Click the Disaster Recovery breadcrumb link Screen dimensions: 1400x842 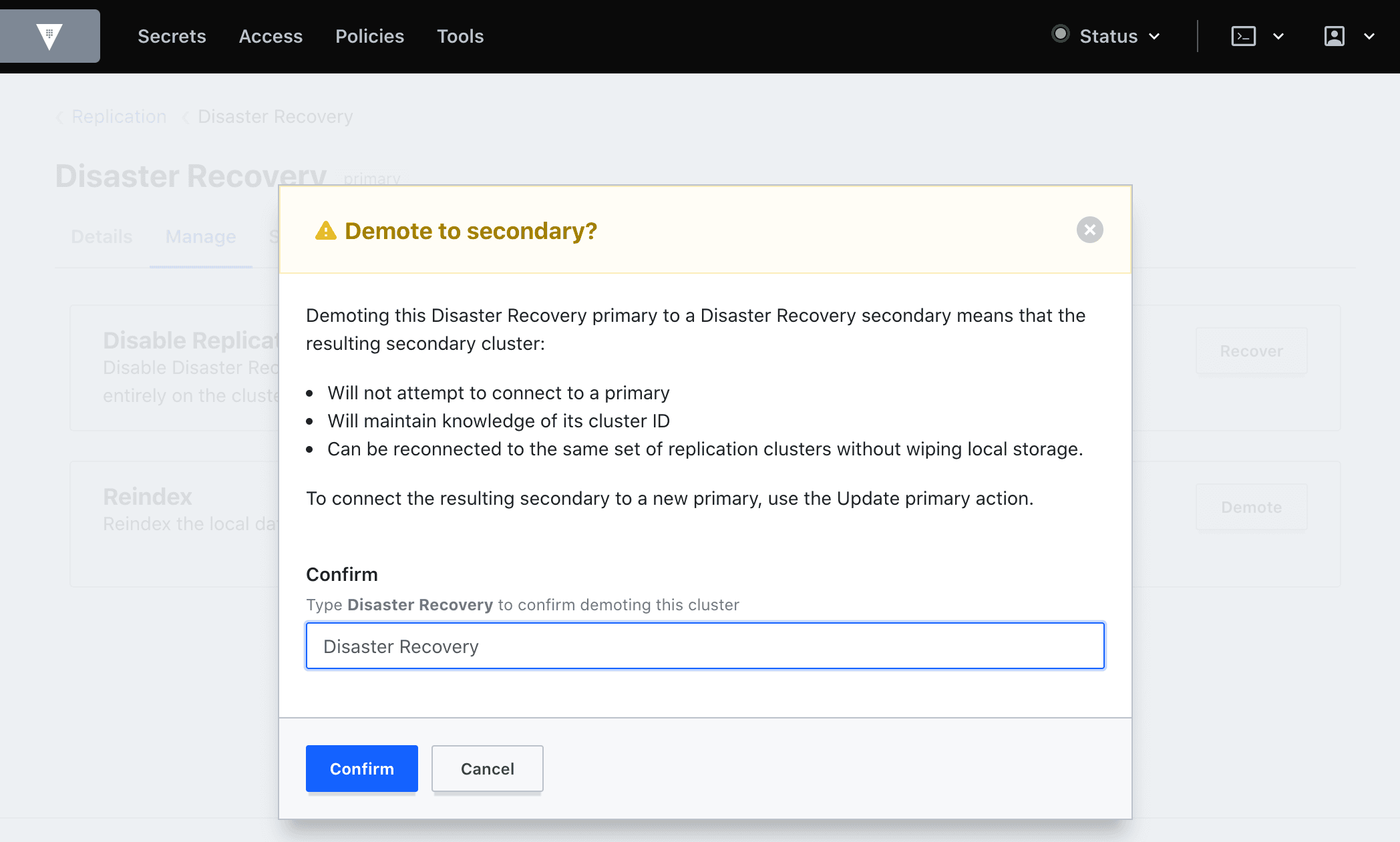coord(275,116)
